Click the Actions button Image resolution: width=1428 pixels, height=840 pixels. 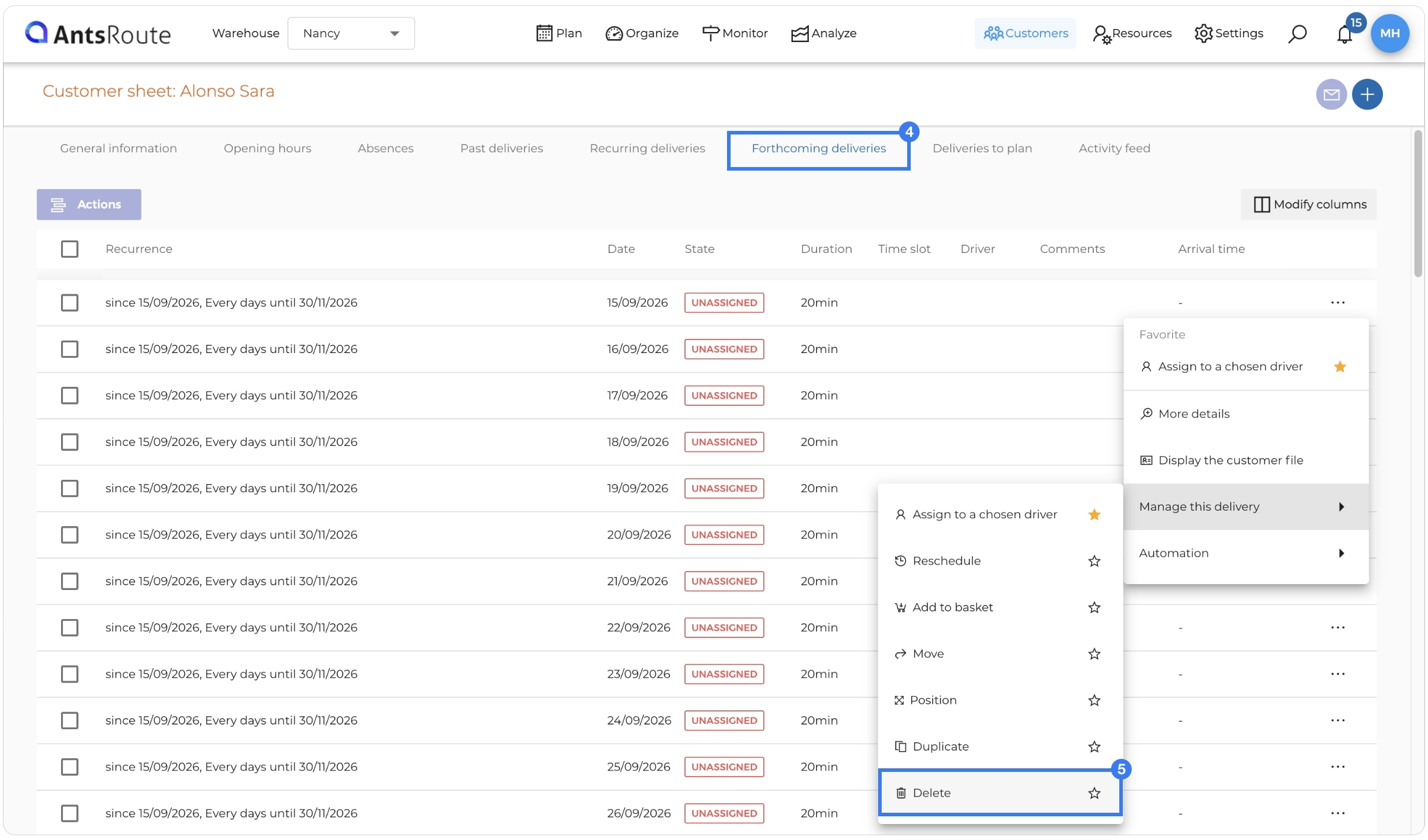89,205
